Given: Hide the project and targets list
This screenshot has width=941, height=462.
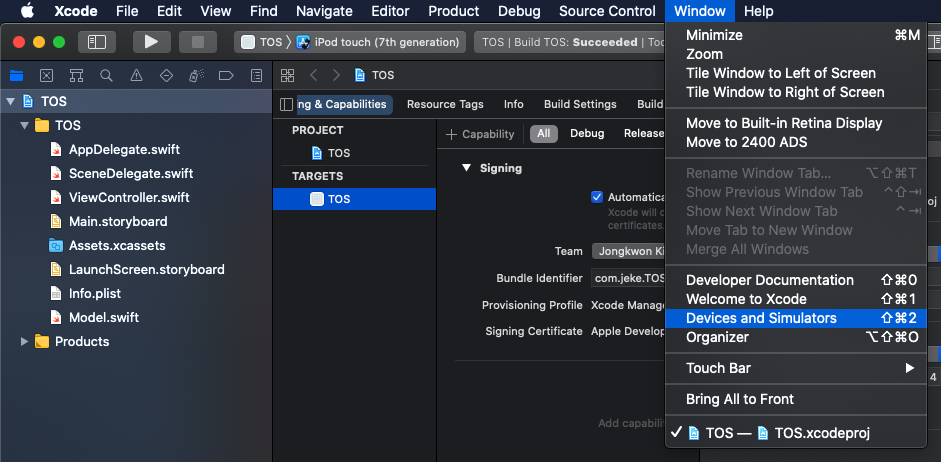Looking at the screenshot, I should click(287, 104).
